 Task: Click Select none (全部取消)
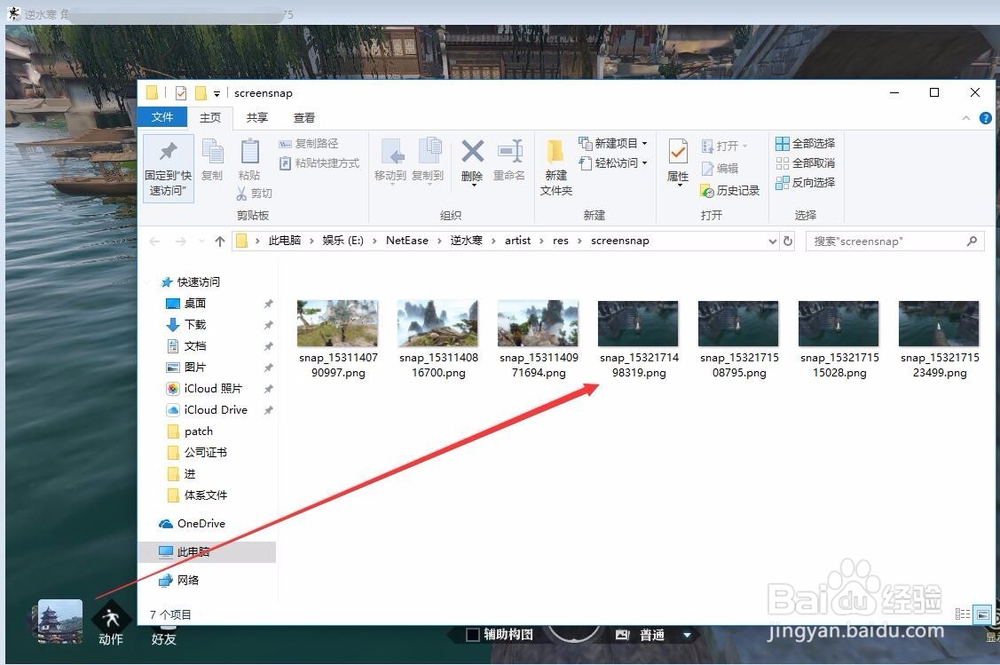point(805,163)
